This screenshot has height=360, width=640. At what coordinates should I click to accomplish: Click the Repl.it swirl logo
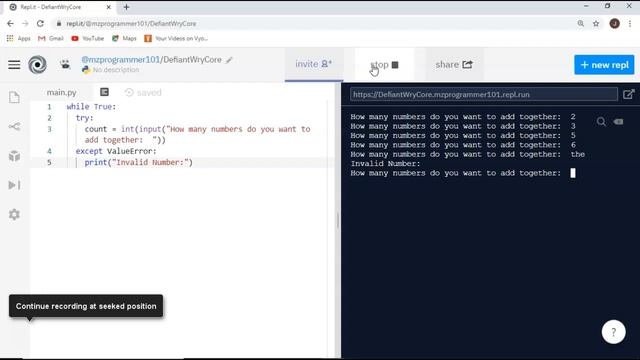click(x=37, y=64)
